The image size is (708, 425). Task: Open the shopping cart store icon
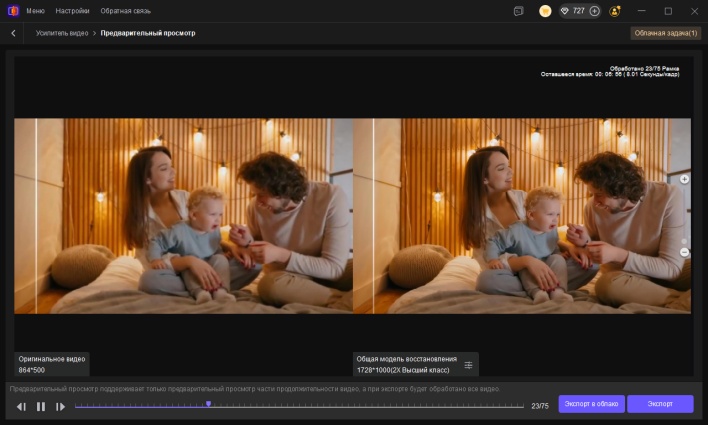click(x=545, y=11)
